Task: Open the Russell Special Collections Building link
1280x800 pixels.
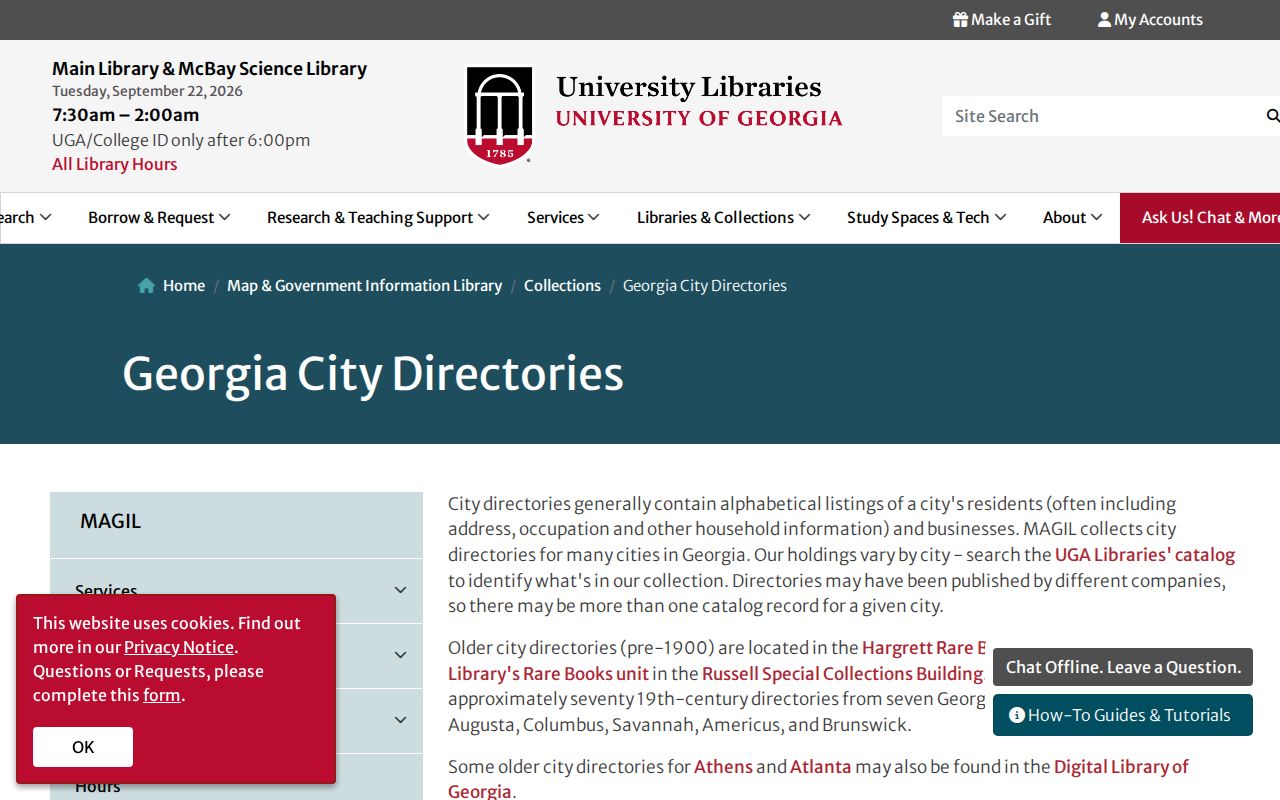Action: 842,673
